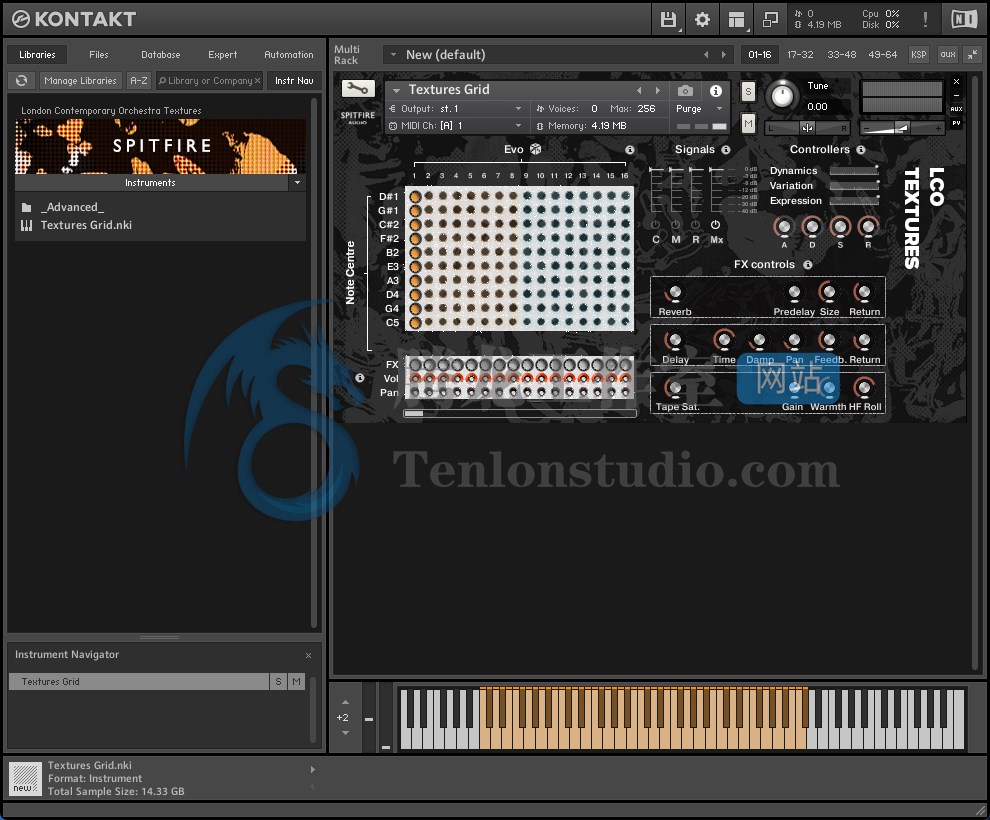Viewport: 990px width, 820px height.
Task: Go to previous multi rack preset
Action: [706, 55]
